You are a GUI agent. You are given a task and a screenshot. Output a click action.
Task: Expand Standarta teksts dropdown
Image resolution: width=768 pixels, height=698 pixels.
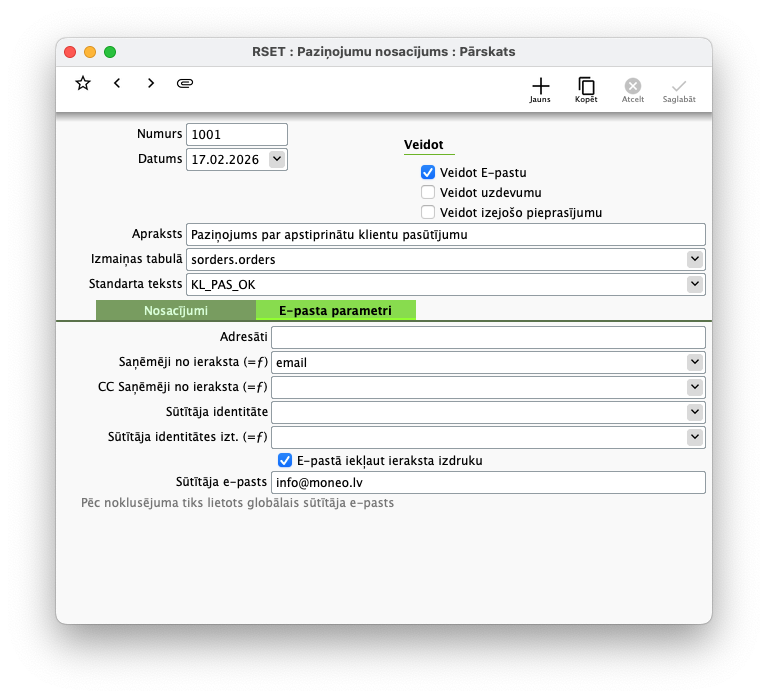[695, 284]
